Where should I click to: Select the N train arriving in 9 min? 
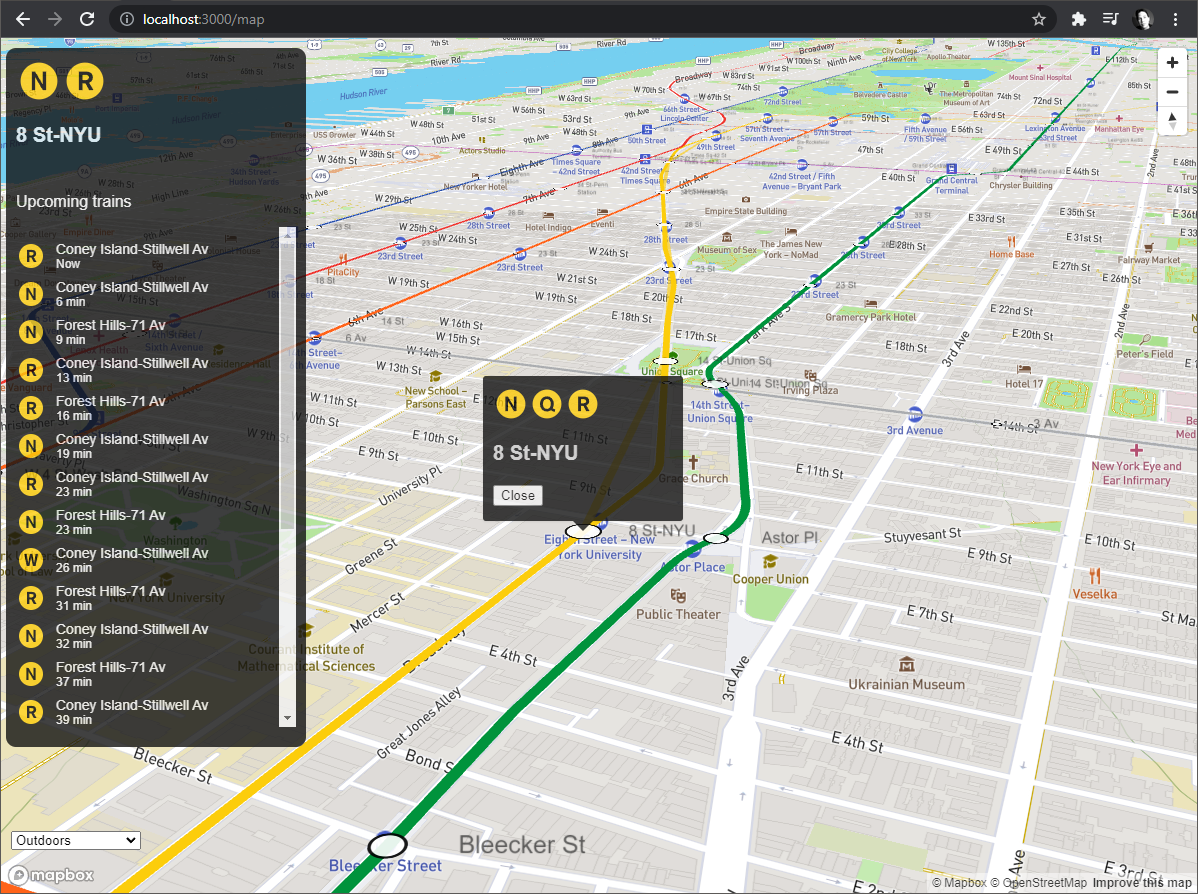pyautogui.click(x=147, y=332)
